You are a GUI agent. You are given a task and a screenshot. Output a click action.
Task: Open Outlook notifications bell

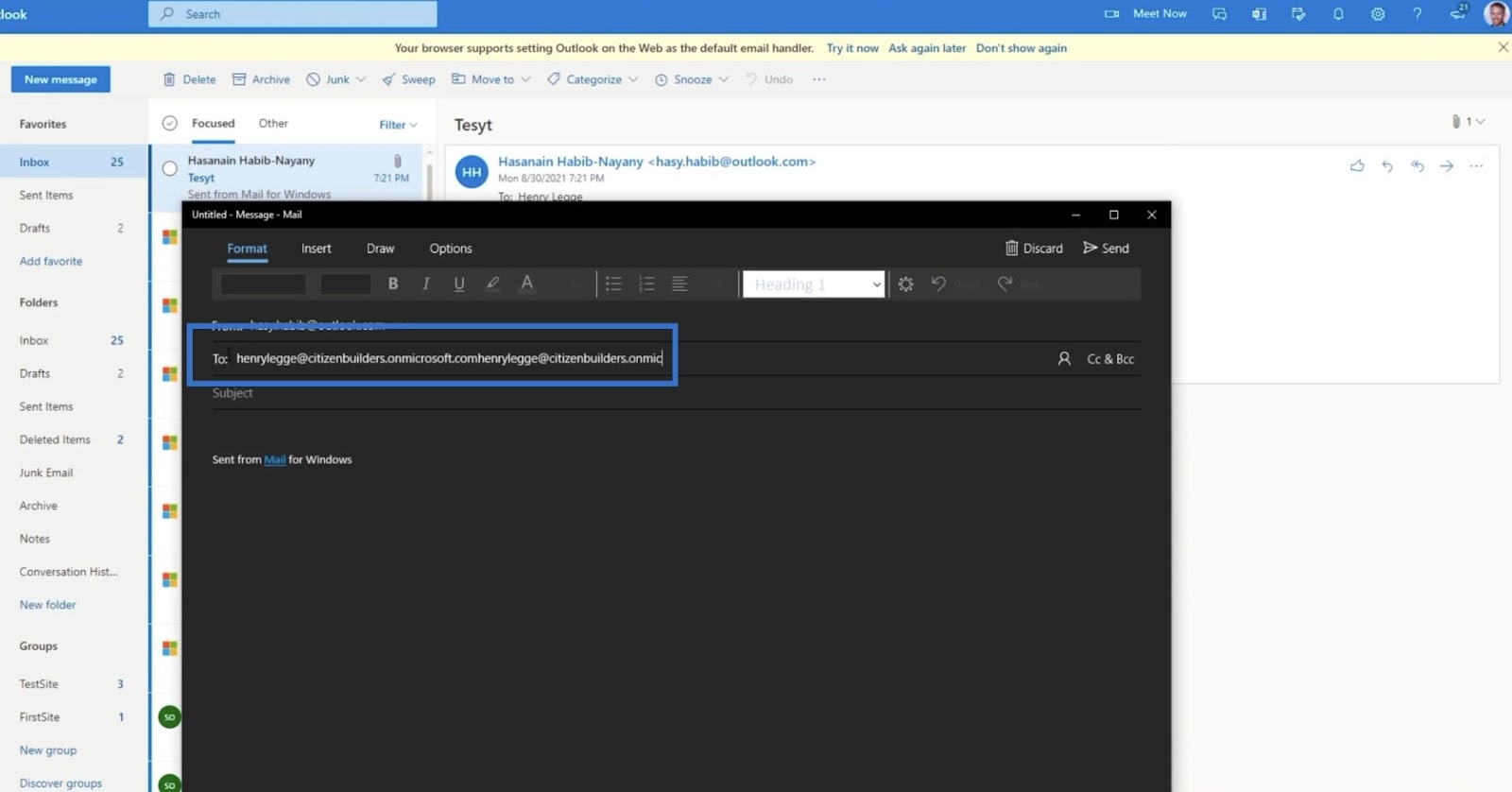[x=1338, y=14]
